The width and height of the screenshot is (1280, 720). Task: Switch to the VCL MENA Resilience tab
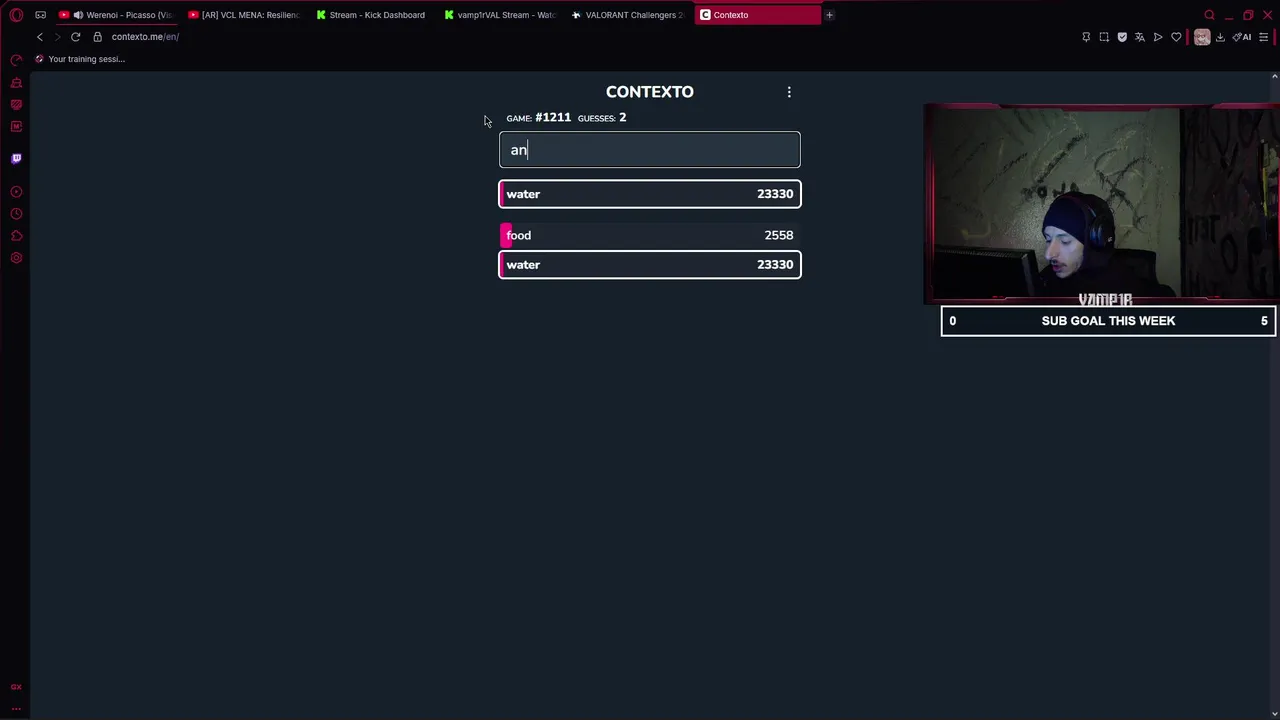point(244,15)
